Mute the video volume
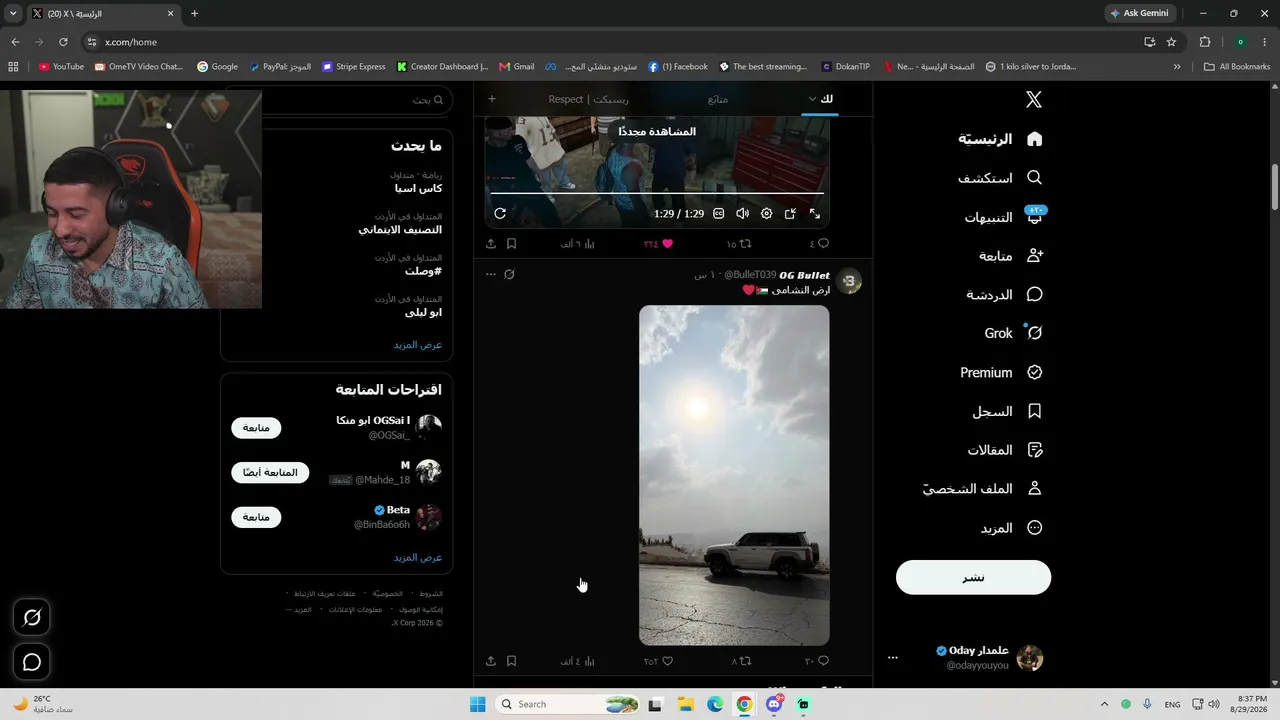 742,213
